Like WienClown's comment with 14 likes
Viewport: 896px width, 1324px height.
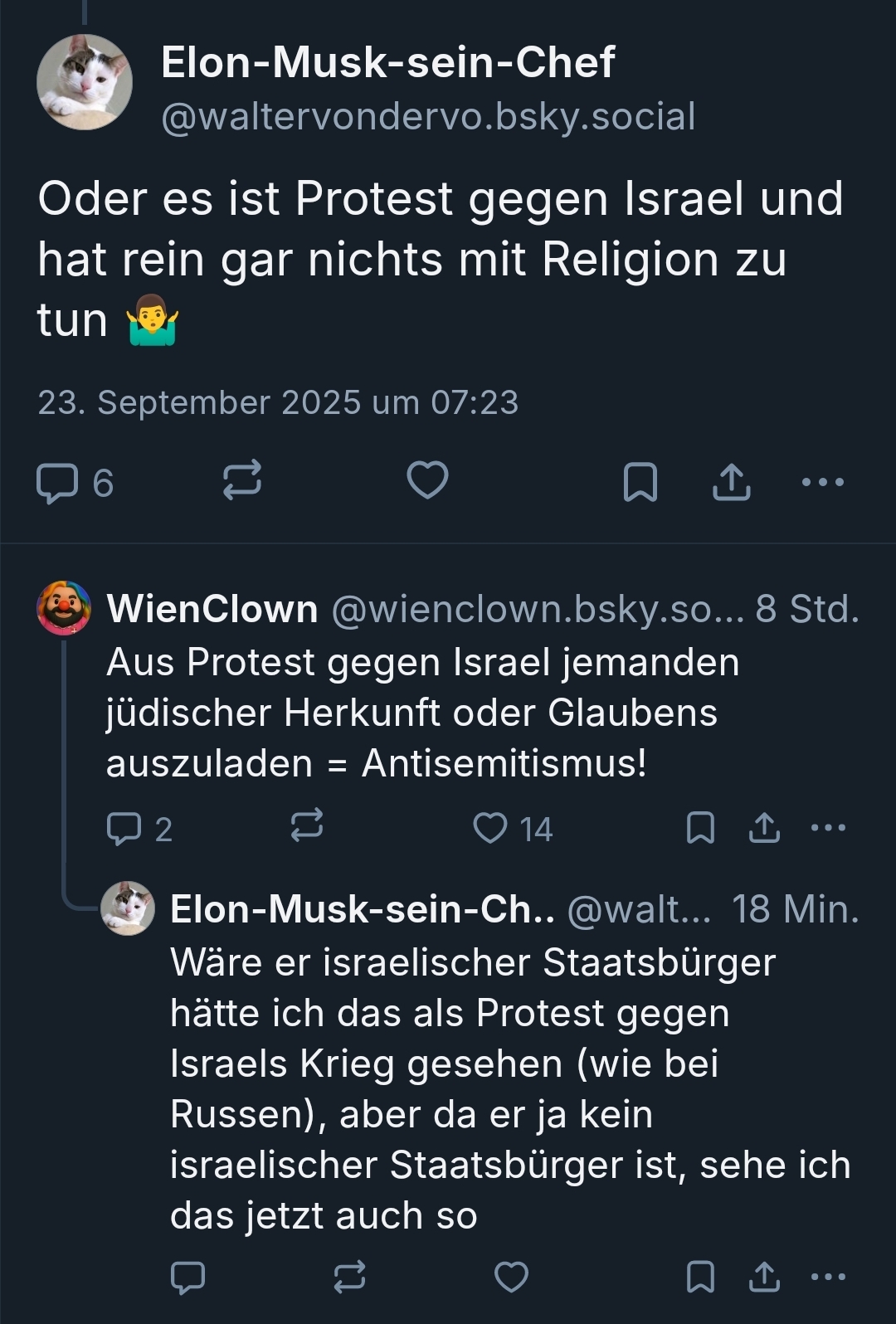pyautogui.click(x=490, y=828)
